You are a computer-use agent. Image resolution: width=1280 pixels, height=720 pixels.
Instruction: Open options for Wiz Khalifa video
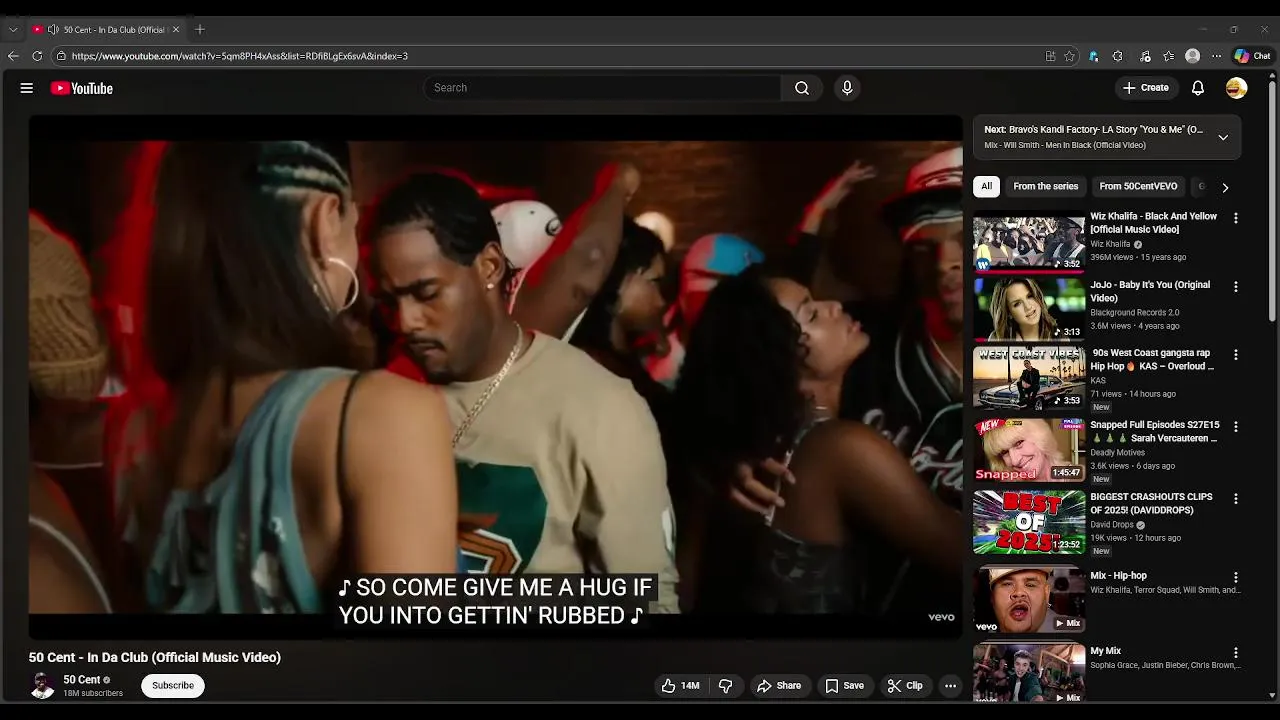click(1235, 218)
